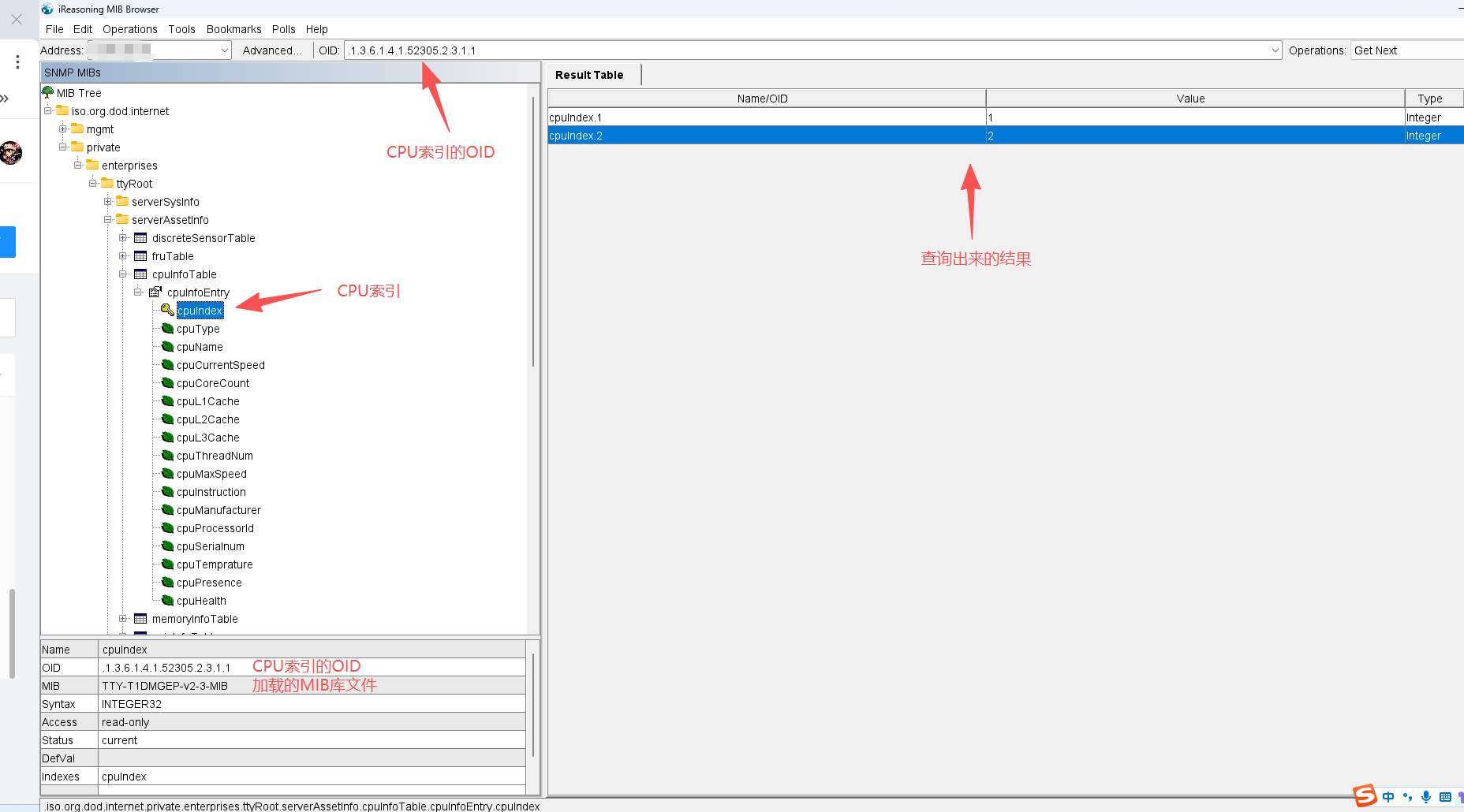
Task: Open the Polls menu
Action: point(283,29)
